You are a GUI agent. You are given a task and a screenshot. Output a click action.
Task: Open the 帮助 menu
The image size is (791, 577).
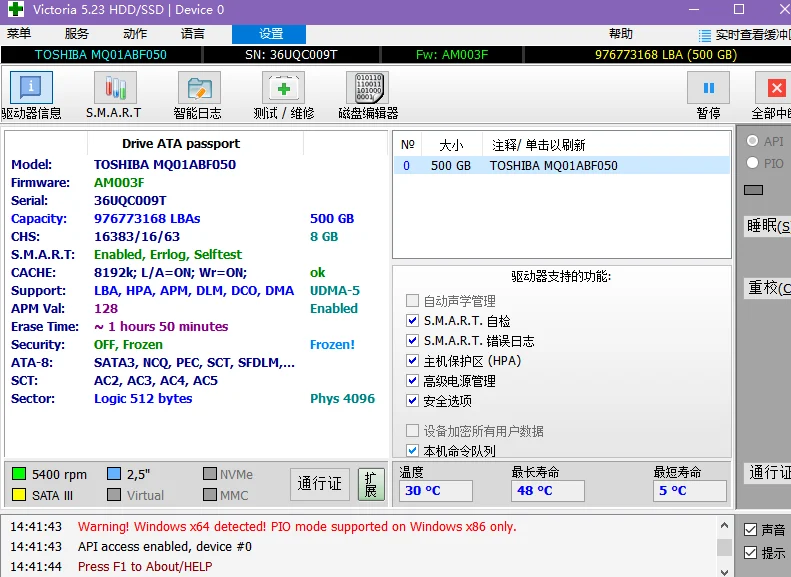620,34
